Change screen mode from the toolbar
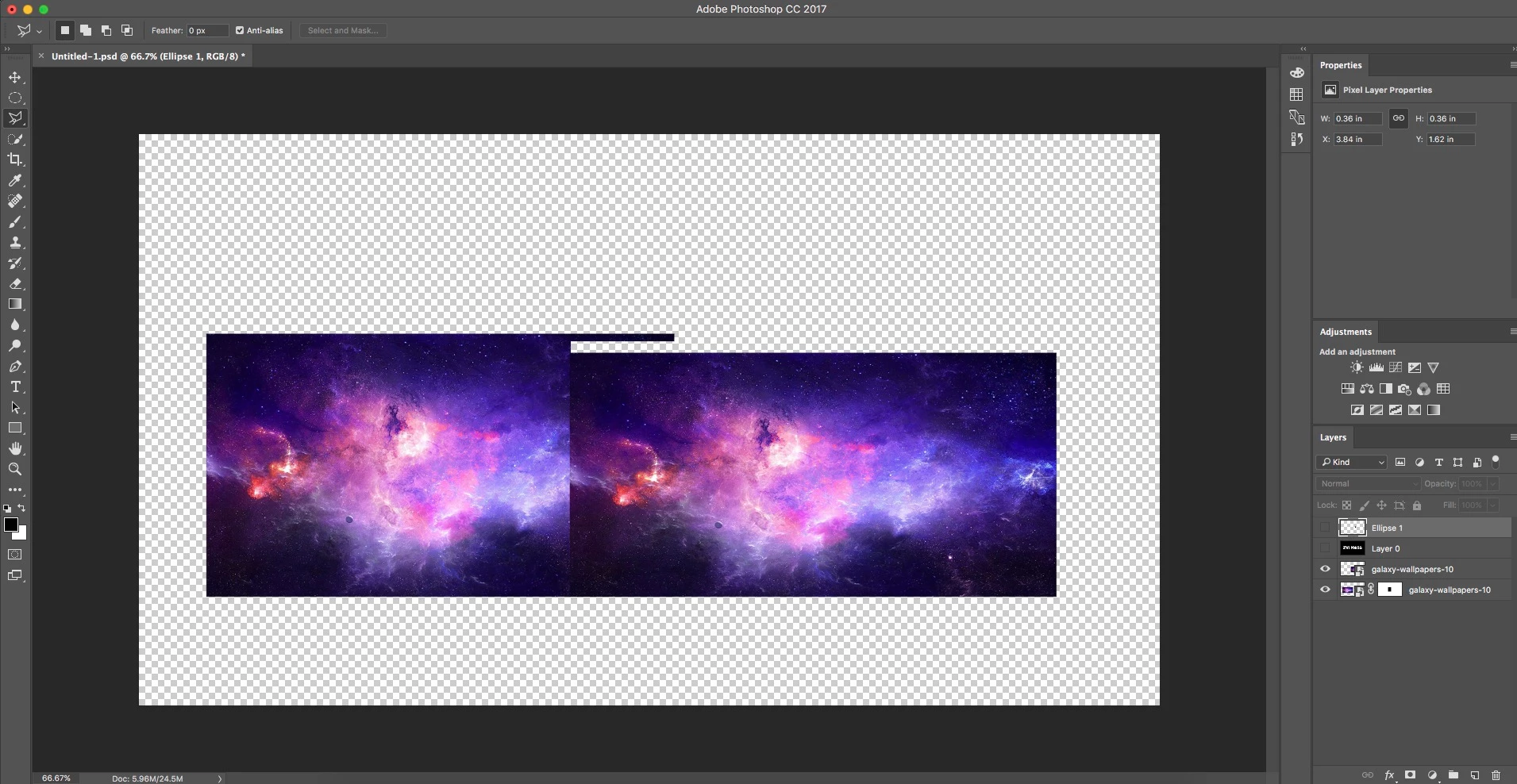 pos(15,575)
